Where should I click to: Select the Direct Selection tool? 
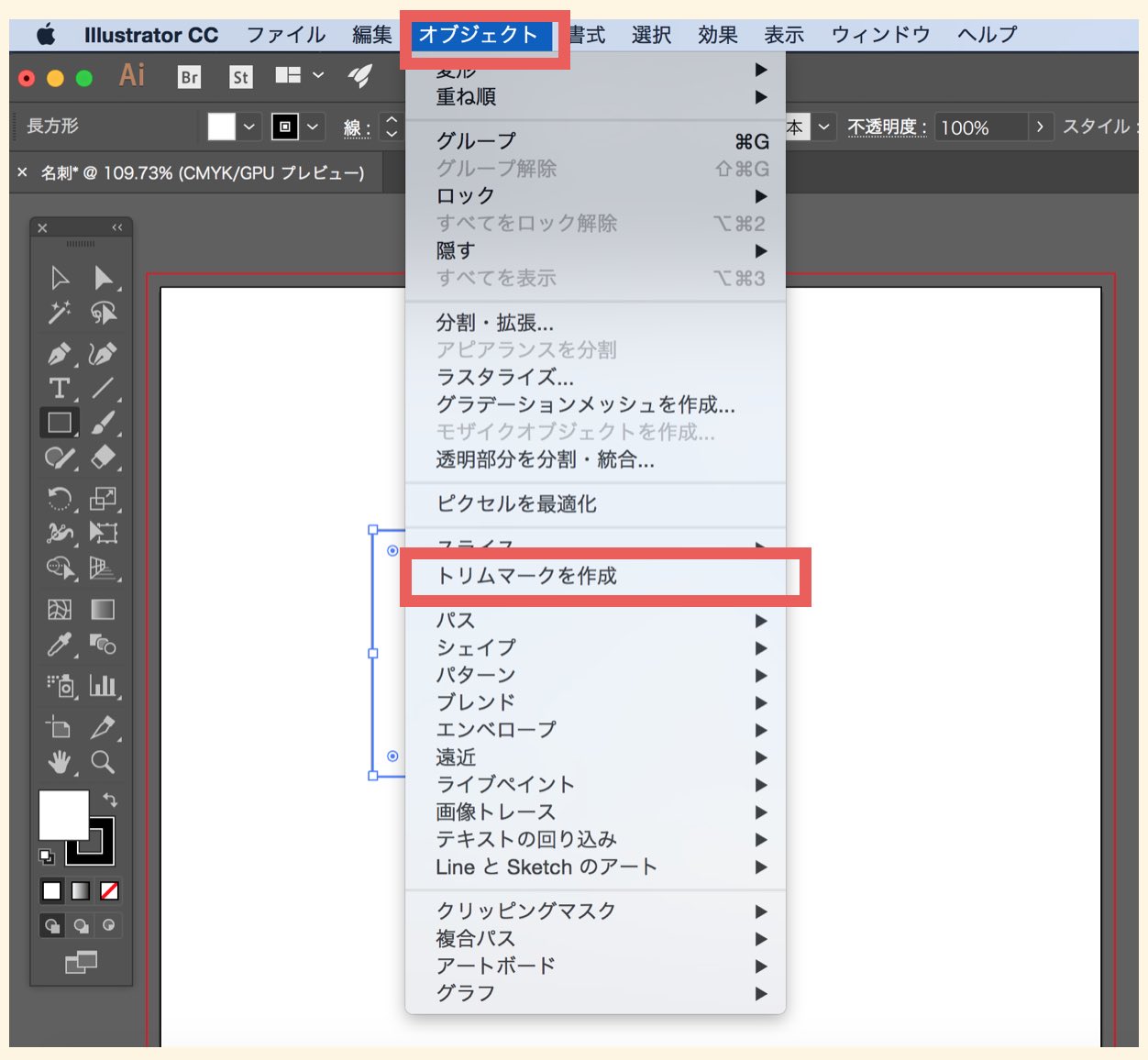[x=104, y=278]
